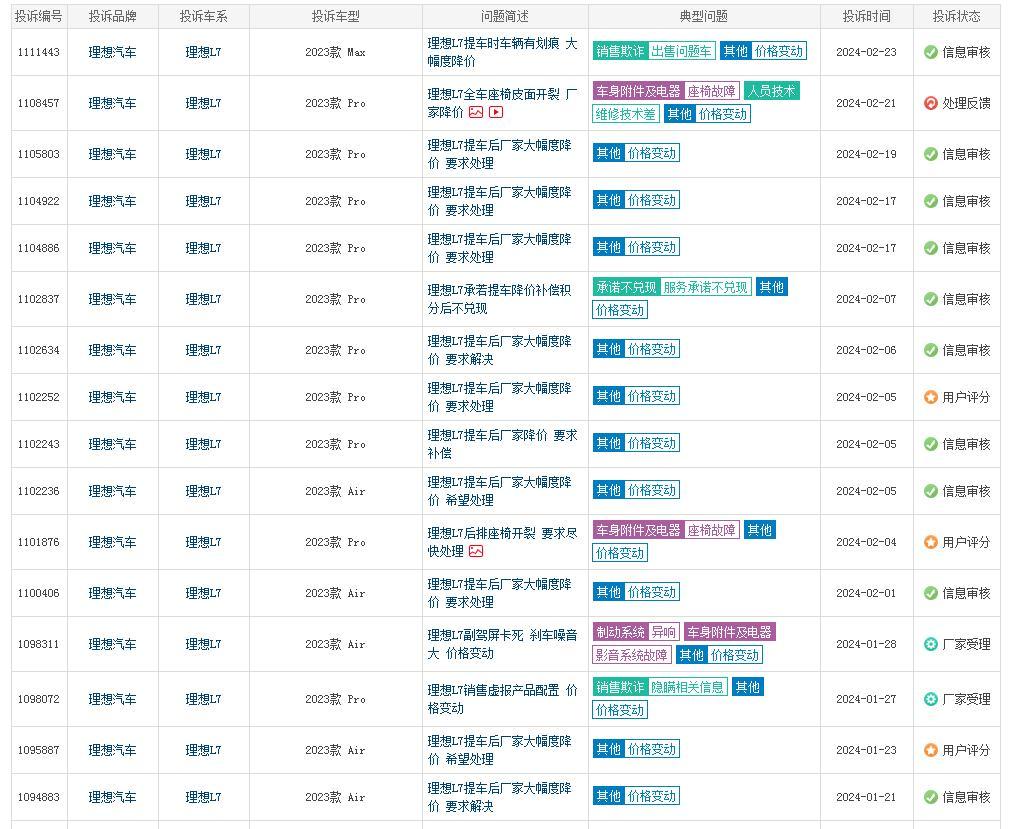Click 理想L7 series in row 1100406
1015x829 pixels.
point(203,593)
